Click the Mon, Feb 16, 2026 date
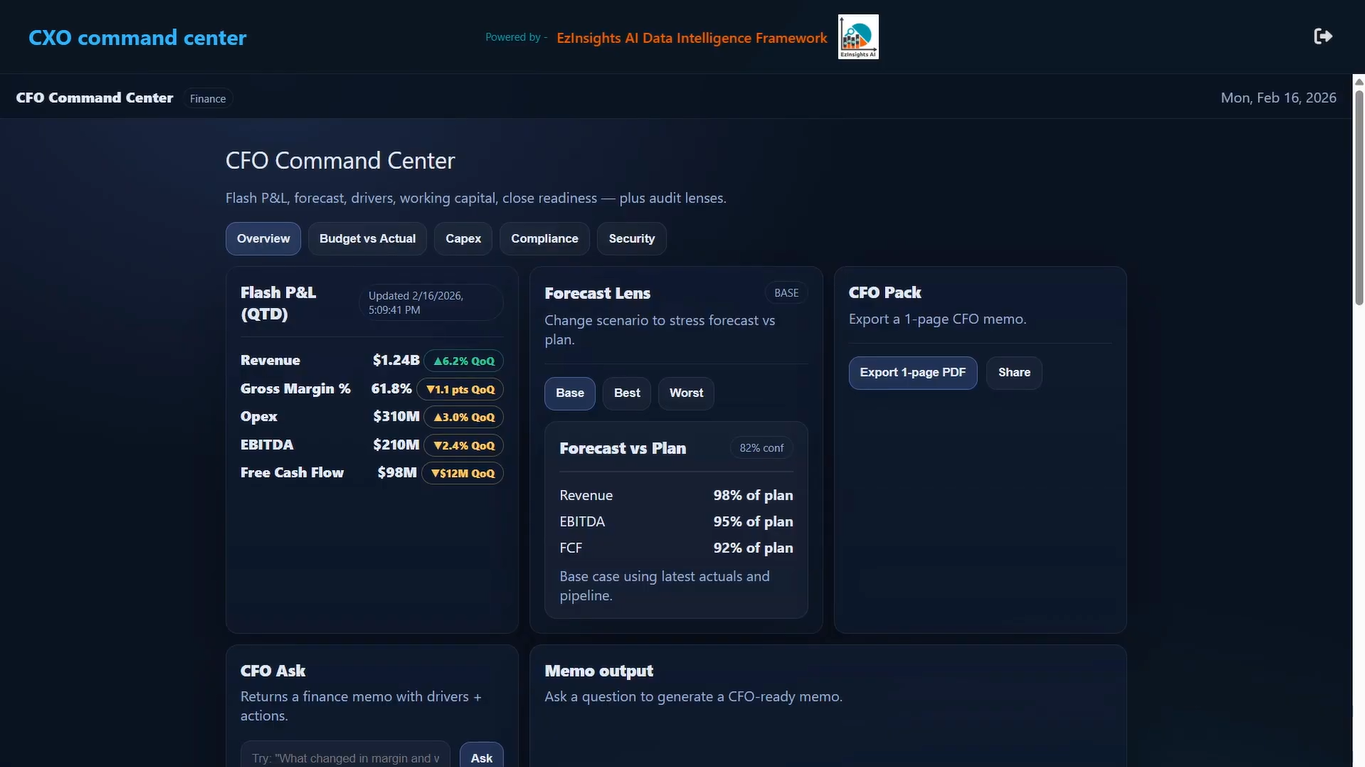 click(1279, 97)
